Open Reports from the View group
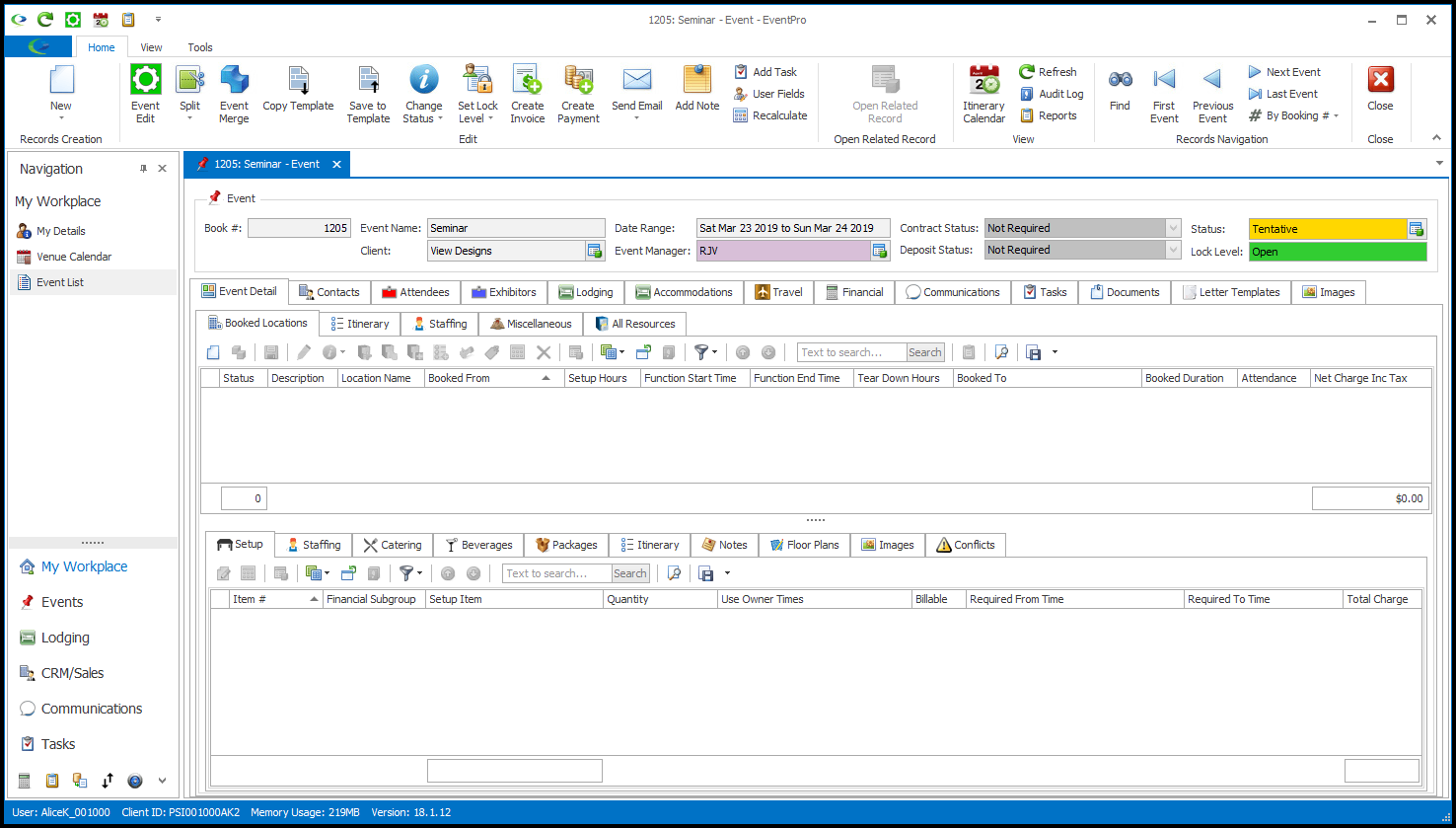Image resolution: width=1456 pixels, height=828 pixels. pyautogui.click(x=1048, y=115)
